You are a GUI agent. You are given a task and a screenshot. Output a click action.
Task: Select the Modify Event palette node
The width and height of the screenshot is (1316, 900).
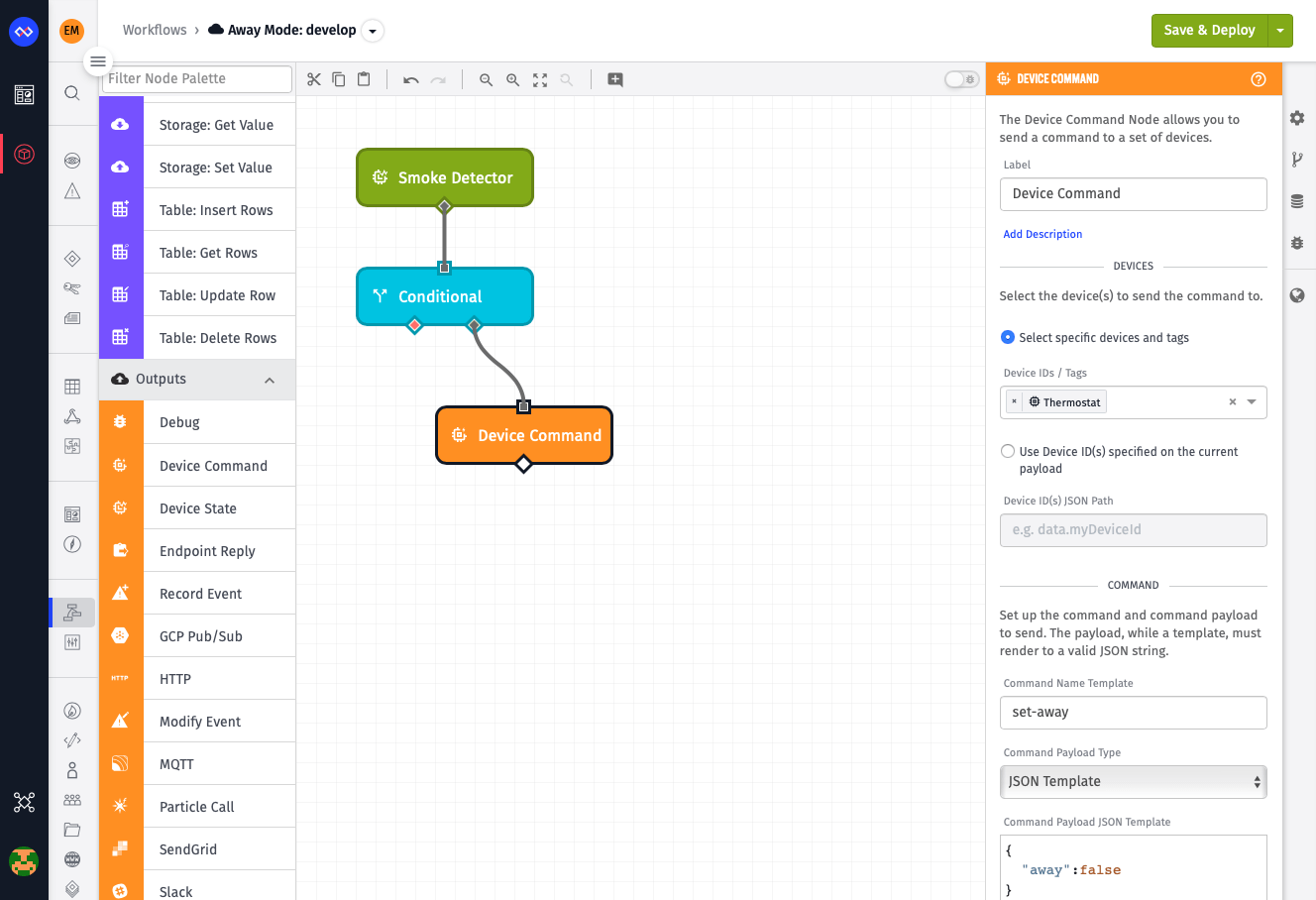[197, 722]
